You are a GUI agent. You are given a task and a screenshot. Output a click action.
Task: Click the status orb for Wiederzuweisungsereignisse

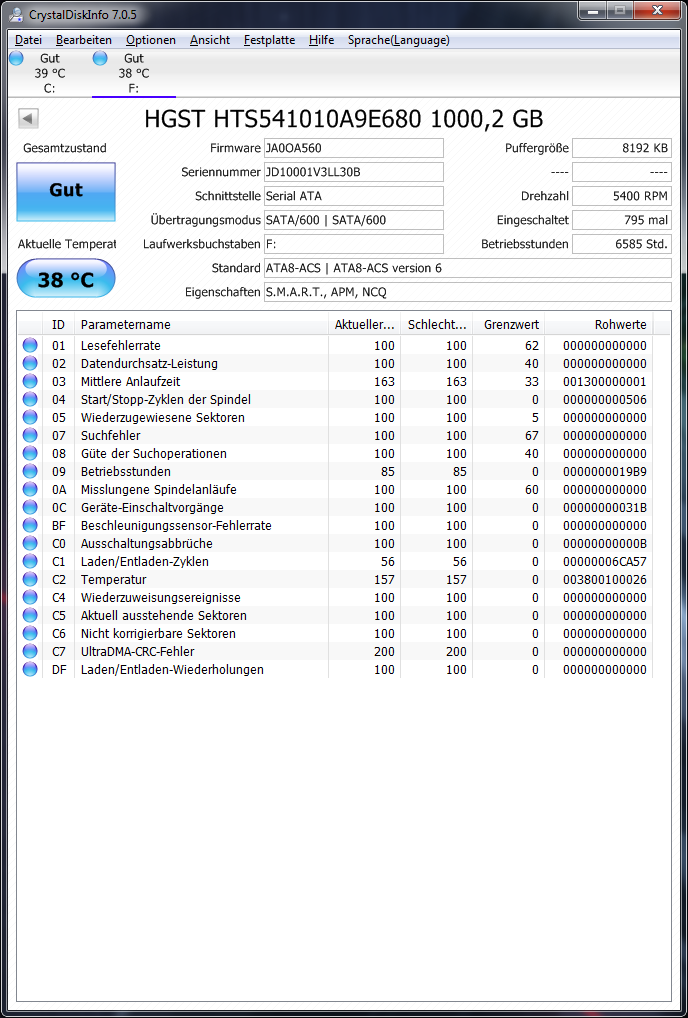point(30,597)
